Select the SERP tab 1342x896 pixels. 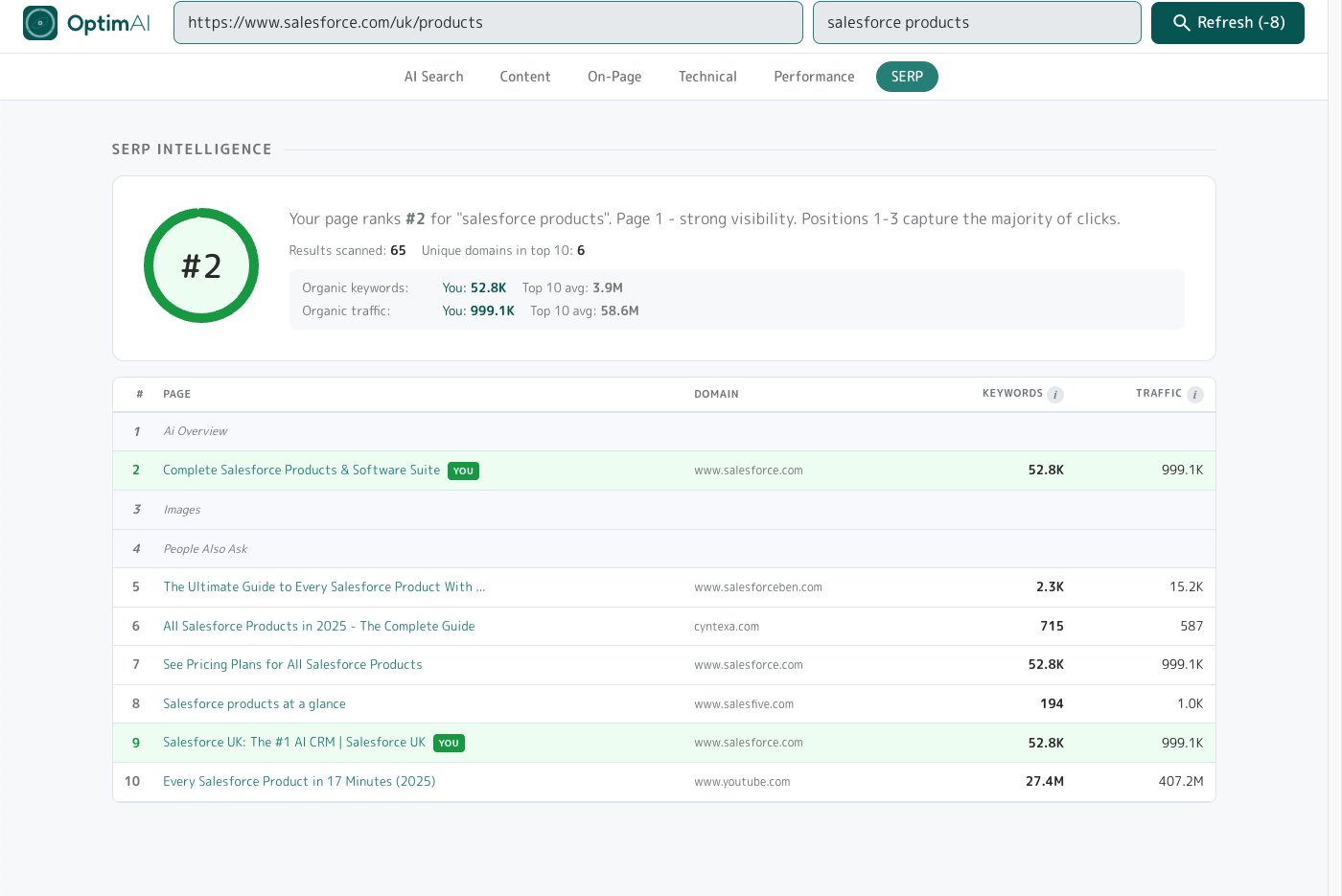[907, 77]
